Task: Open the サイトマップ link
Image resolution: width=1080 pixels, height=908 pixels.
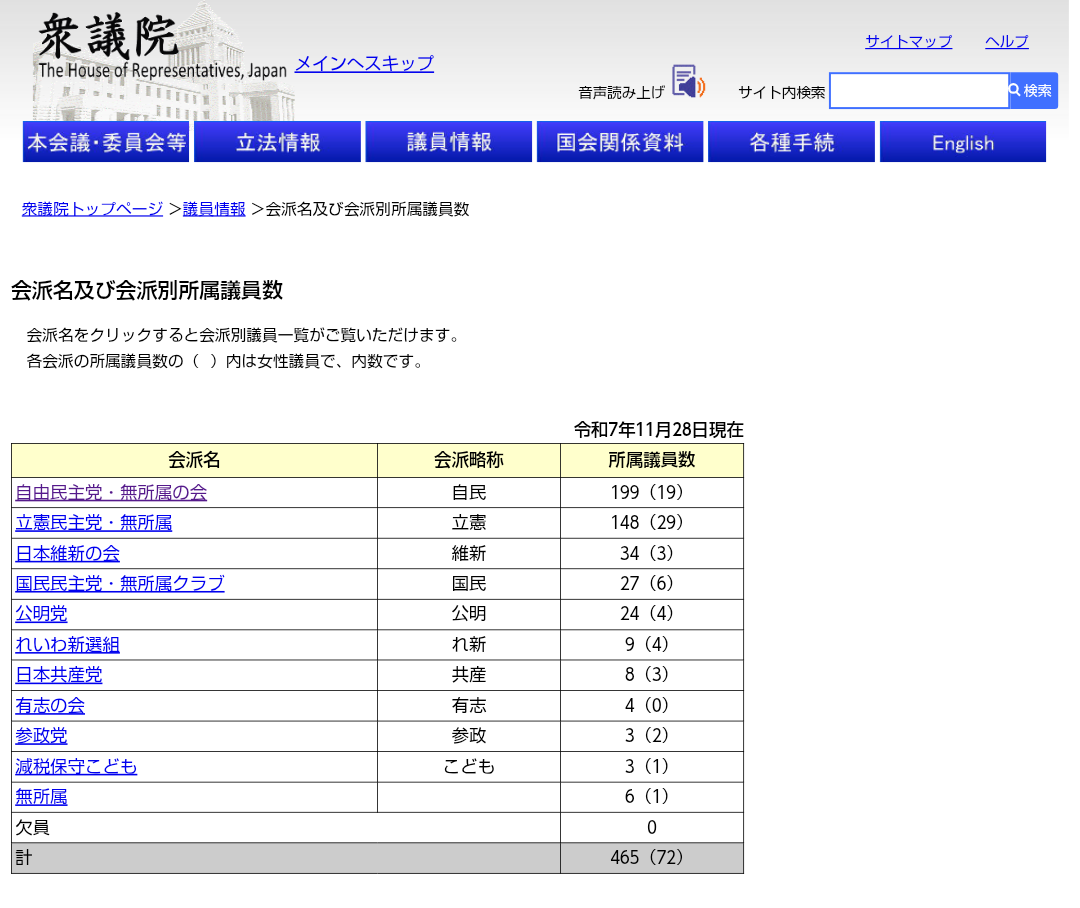Action: point(908,42)
